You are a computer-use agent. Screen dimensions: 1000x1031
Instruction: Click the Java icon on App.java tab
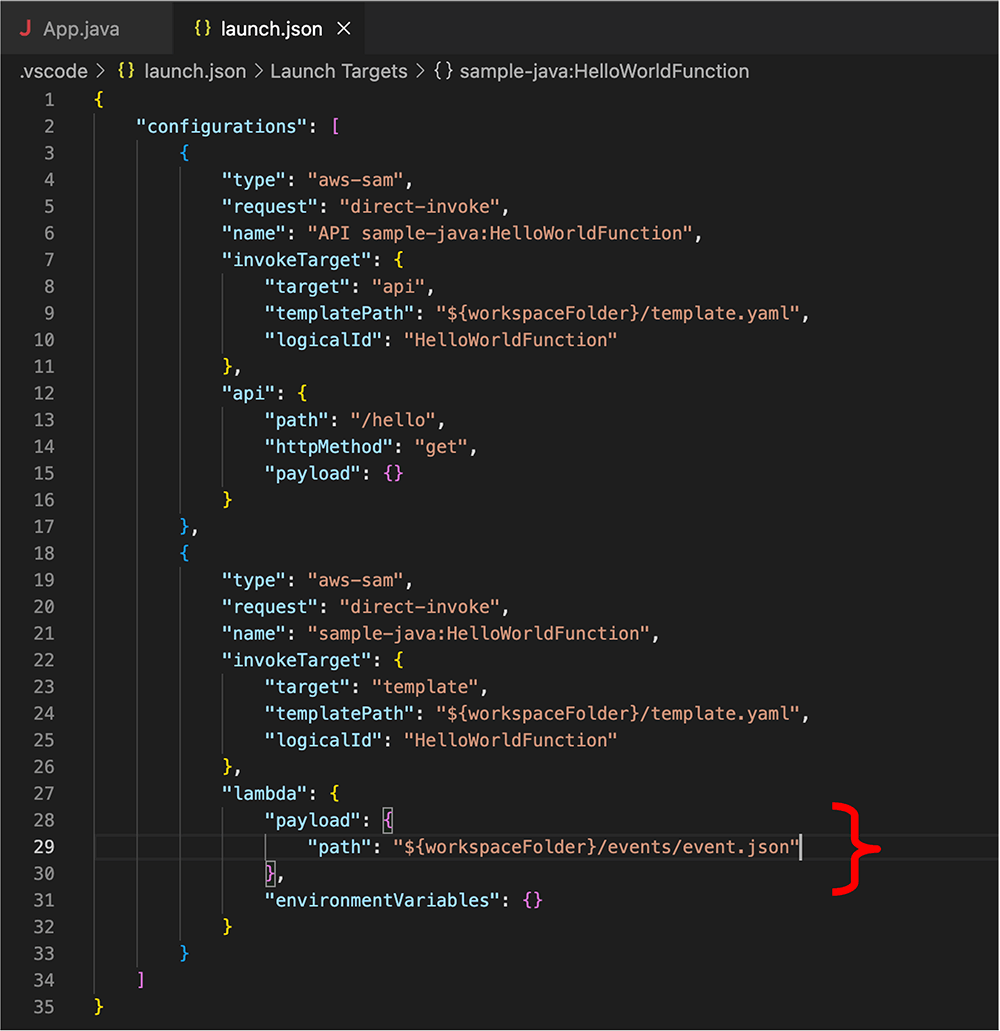coord(26,29)
